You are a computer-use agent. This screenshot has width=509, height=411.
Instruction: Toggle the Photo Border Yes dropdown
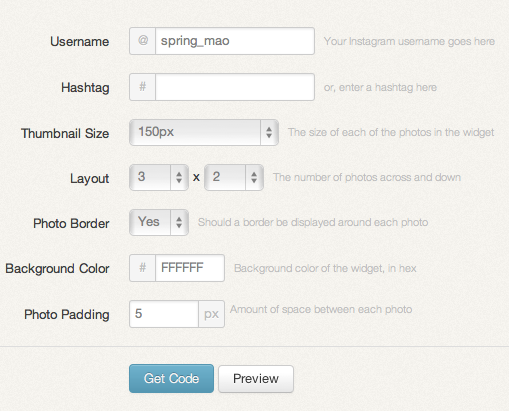coord(159,222)
